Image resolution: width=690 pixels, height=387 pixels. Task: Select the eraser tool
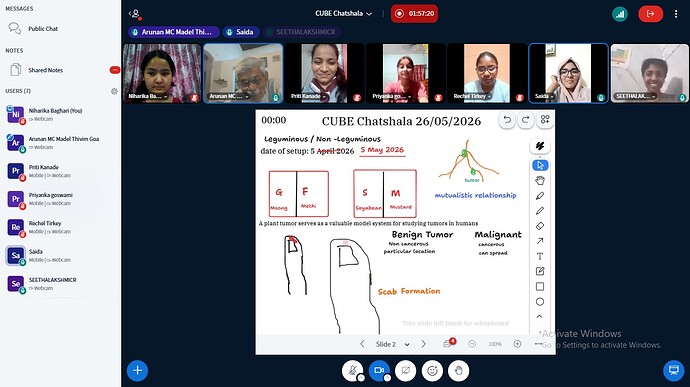tap(540, 226)
